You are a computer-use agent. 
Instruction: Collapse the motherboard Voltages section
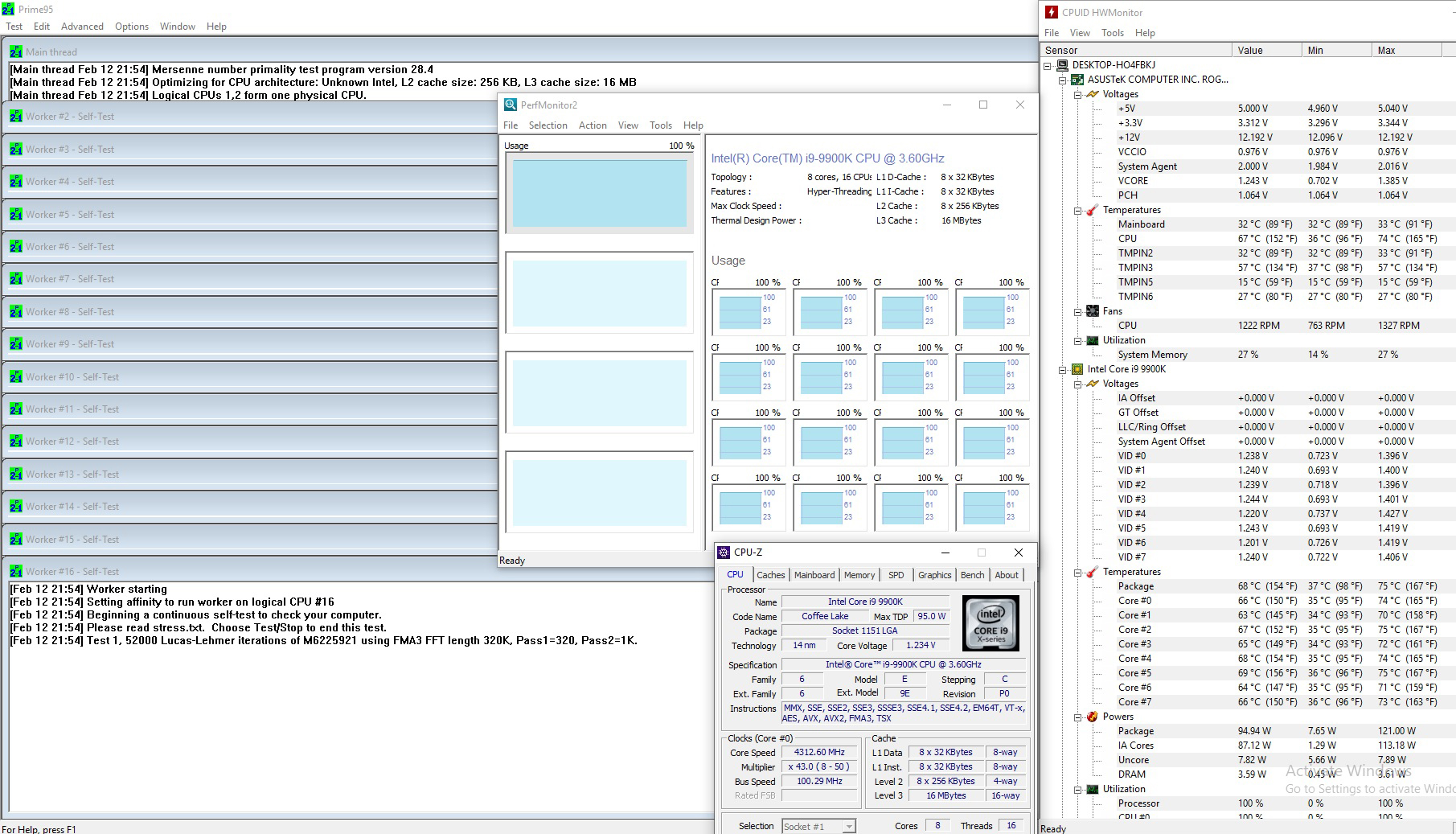click(1078, 95)
